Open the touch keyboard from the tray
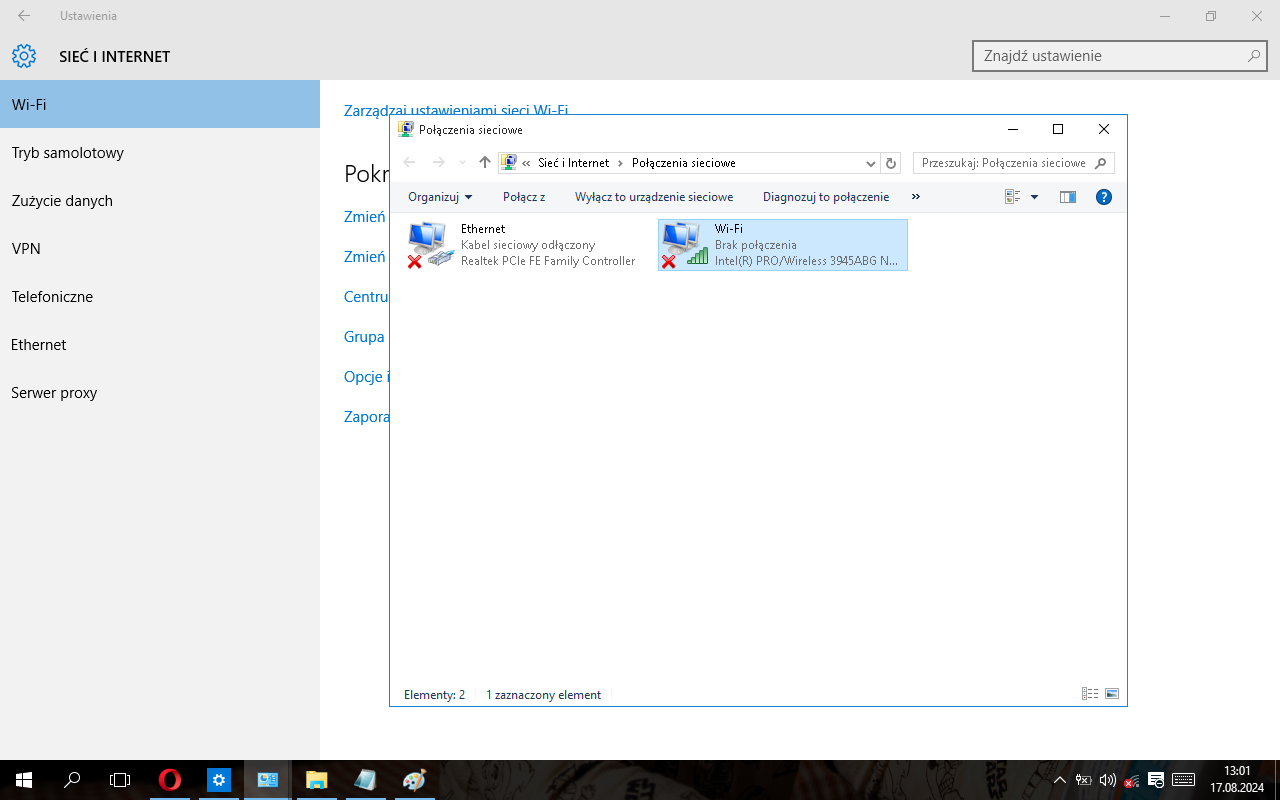Image resolution: width=1280 pixels, height=800 pixels. tap(1183, 780)
